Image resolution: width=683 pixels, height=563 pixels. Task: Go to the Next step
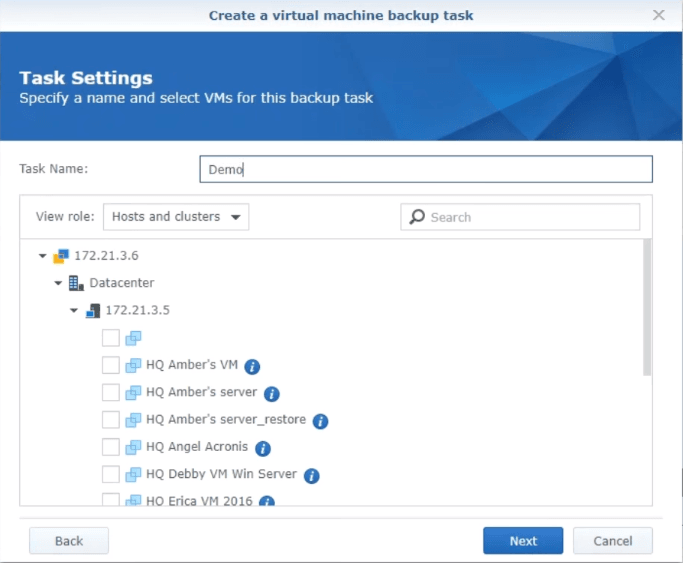[523, 541]
